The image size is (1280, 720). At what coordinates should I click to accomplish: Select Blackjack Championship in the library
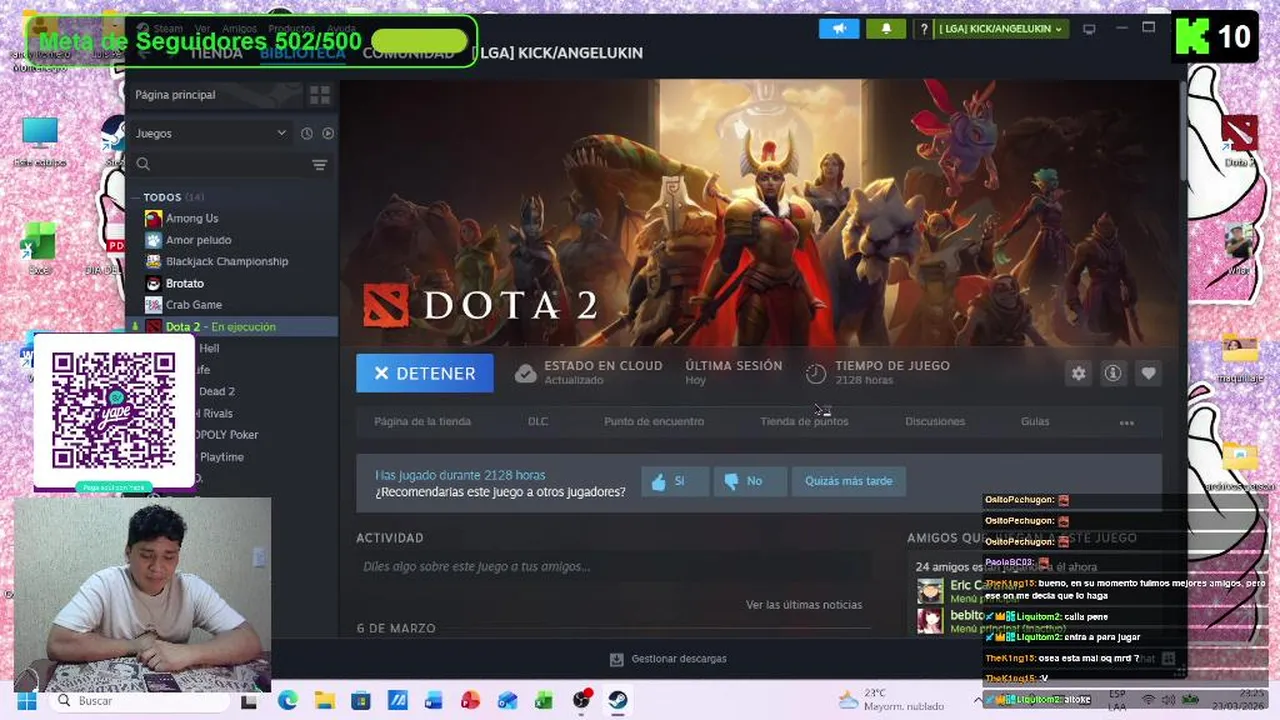(227, 261)
